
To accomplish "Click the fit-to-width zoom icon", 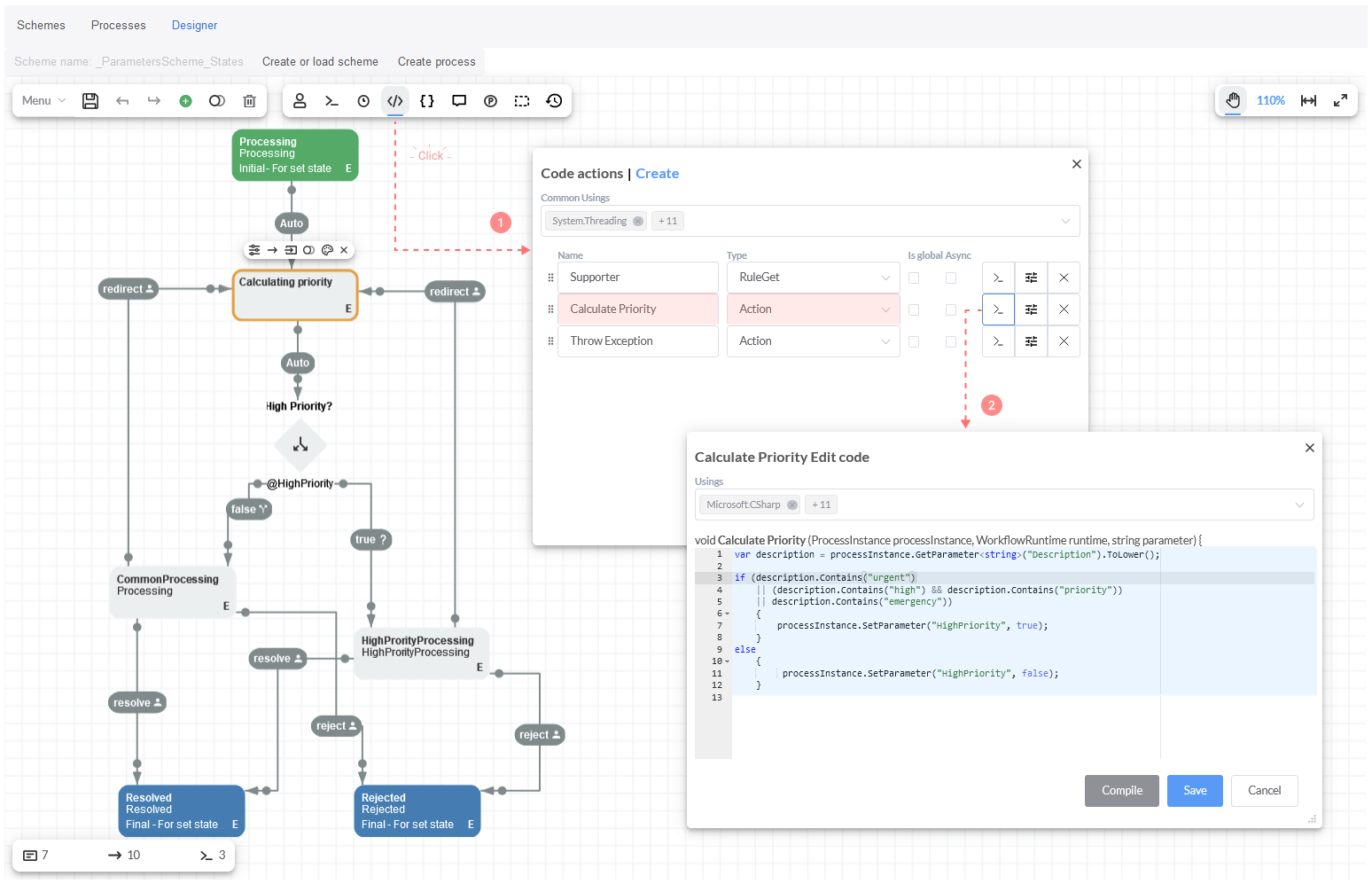I will coord(1308,101).
